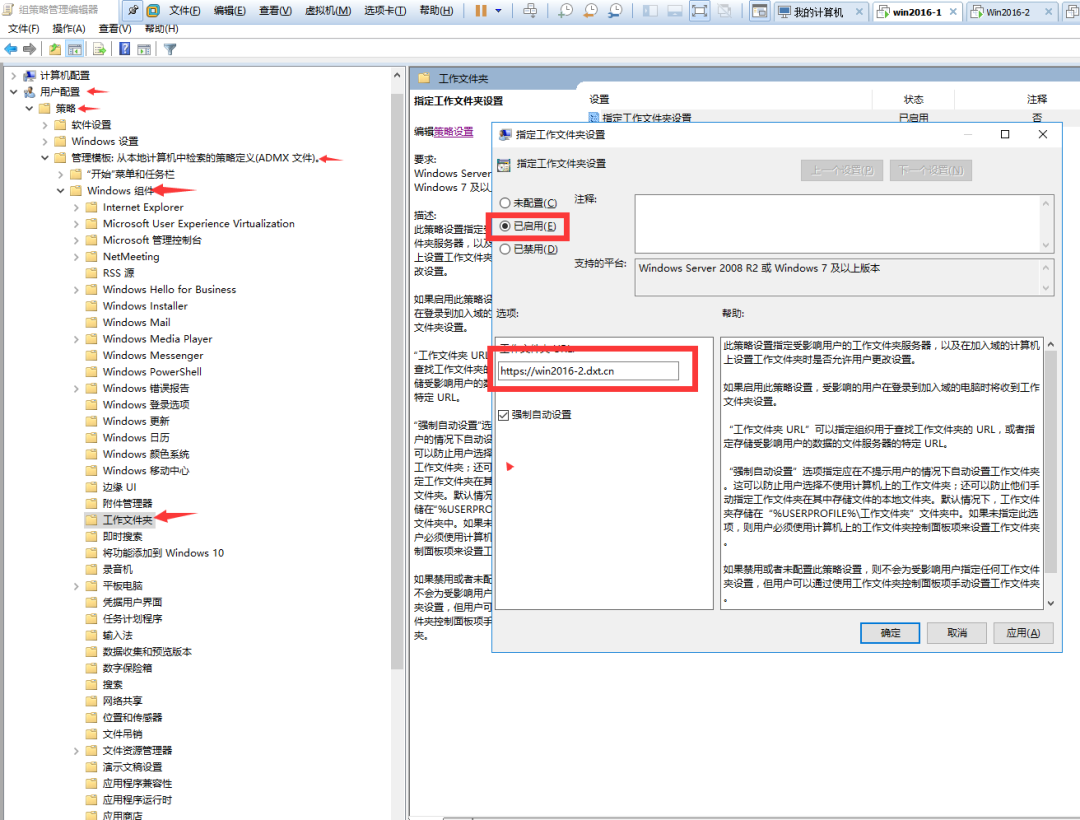The height and width of the screenshot is (820, 1080).
Task: Click the blue back arrow icon
Action: click(x=11, y=49)
